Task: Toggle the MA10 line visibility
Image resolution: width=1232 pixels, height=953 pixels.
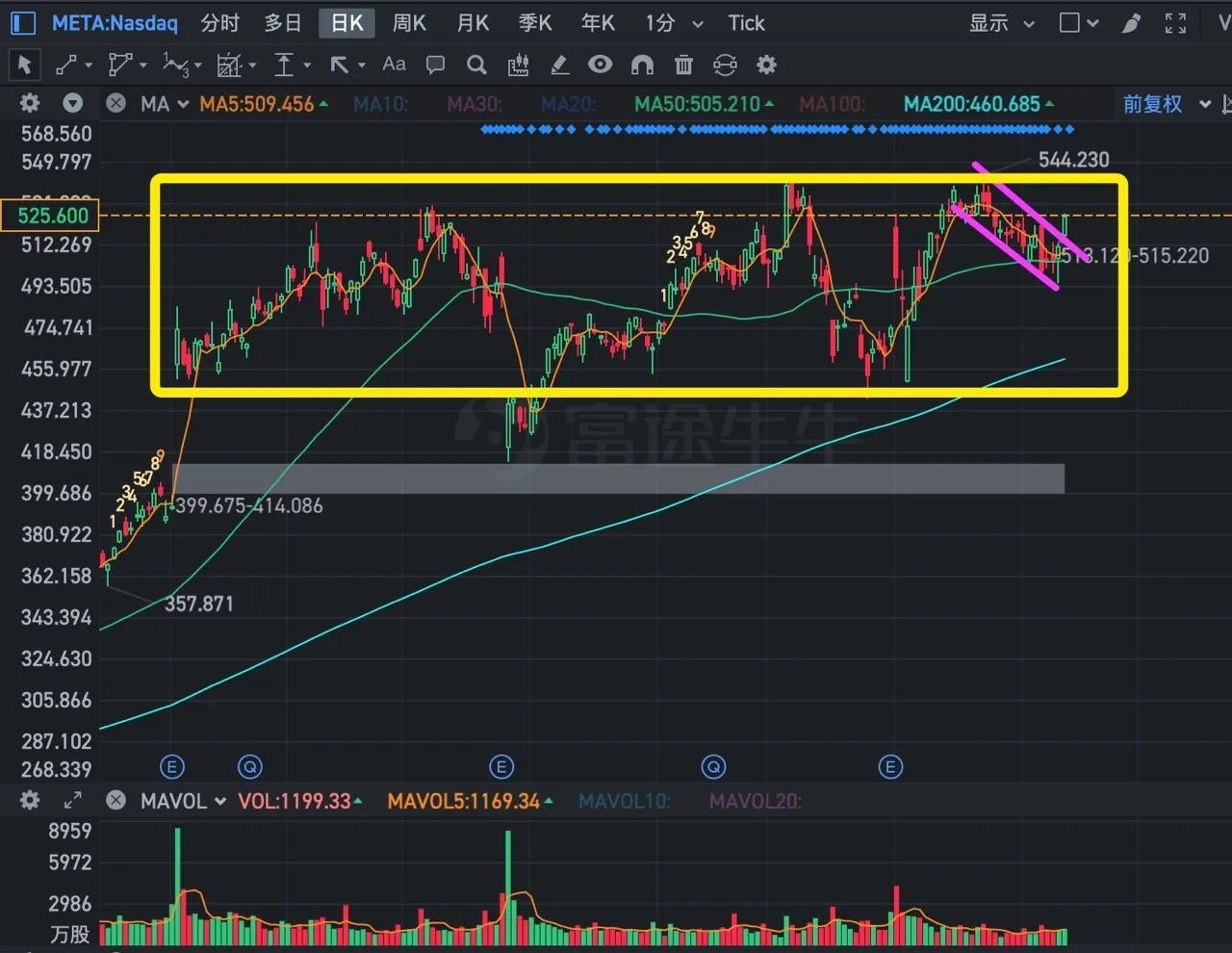Action: click(x=381, y=103)
